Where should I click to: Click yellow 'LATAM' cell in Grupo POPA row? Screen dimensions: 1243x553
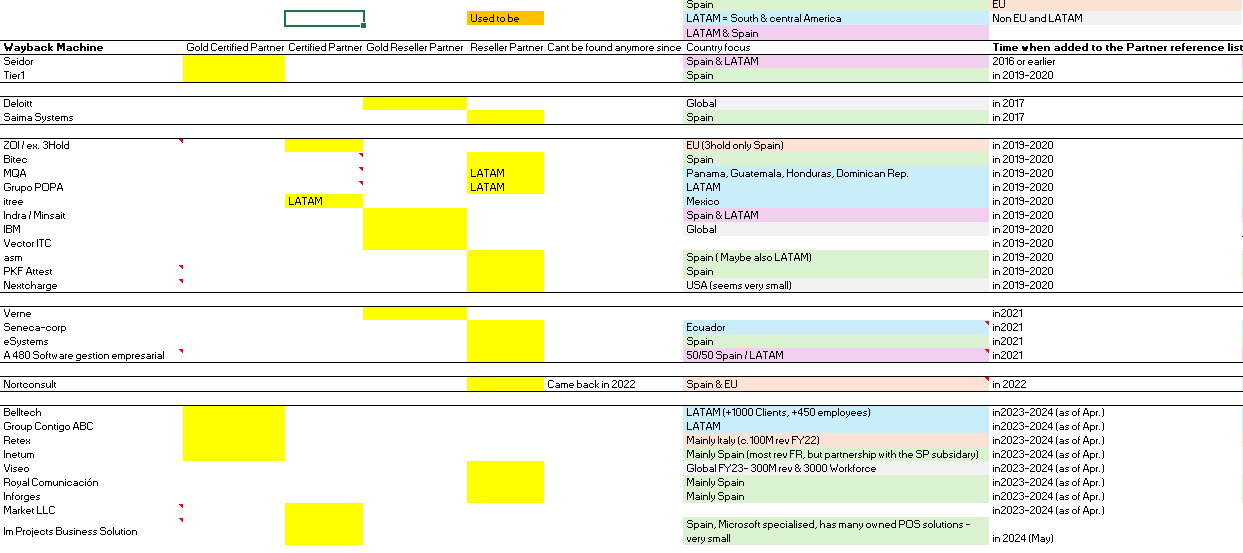[x=506, y=187]
